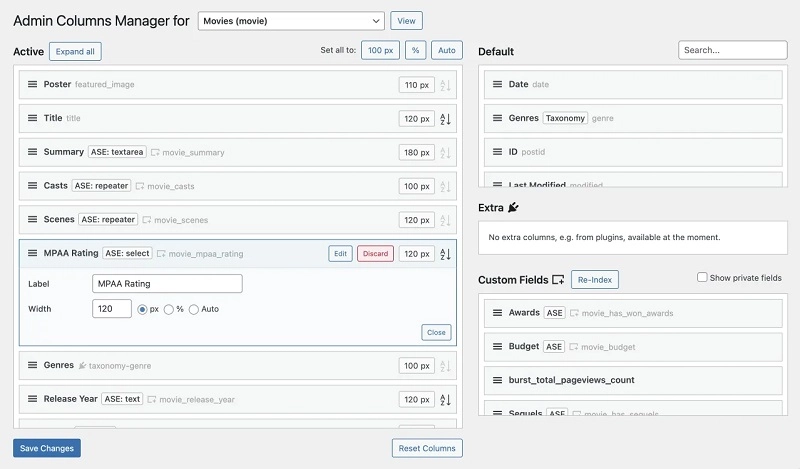Close the MPAA Rating settings panel
Image resolution: width=800 pixels, height=469 pixels.
[436, 333]
